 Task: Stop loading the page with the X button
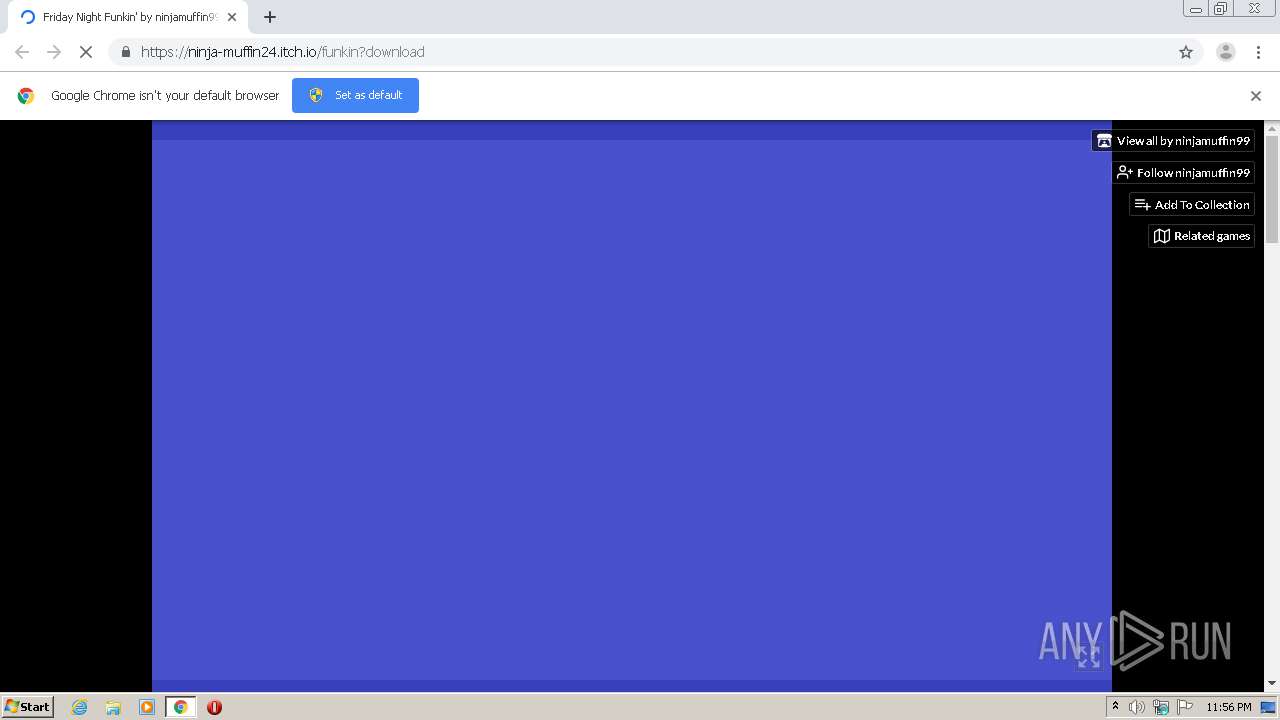click(x=86, y=52)
